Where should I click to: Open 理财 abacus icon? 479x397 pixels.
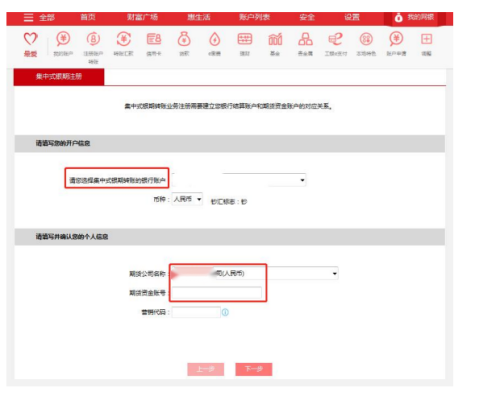(245, 43)
